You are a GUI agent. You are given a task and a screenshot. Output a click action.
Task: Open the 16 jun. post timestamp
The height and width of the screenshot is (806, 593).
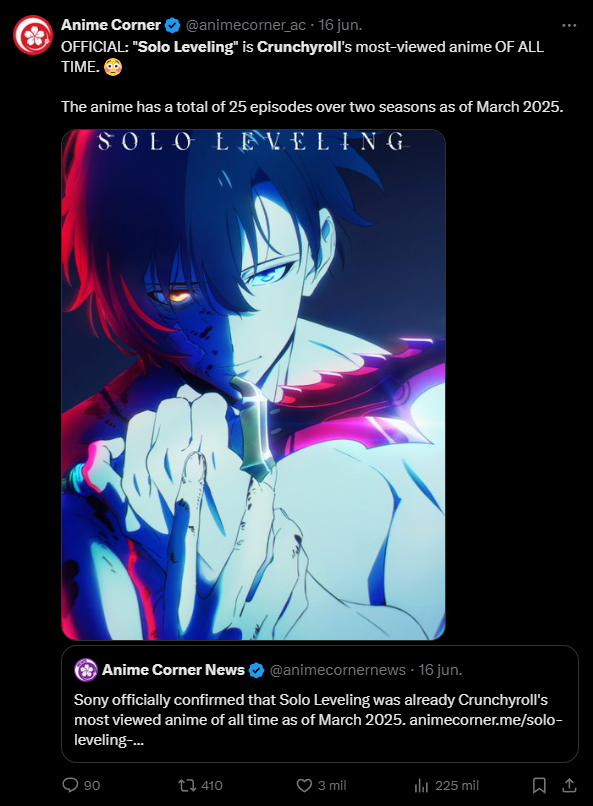coord(340,25)
